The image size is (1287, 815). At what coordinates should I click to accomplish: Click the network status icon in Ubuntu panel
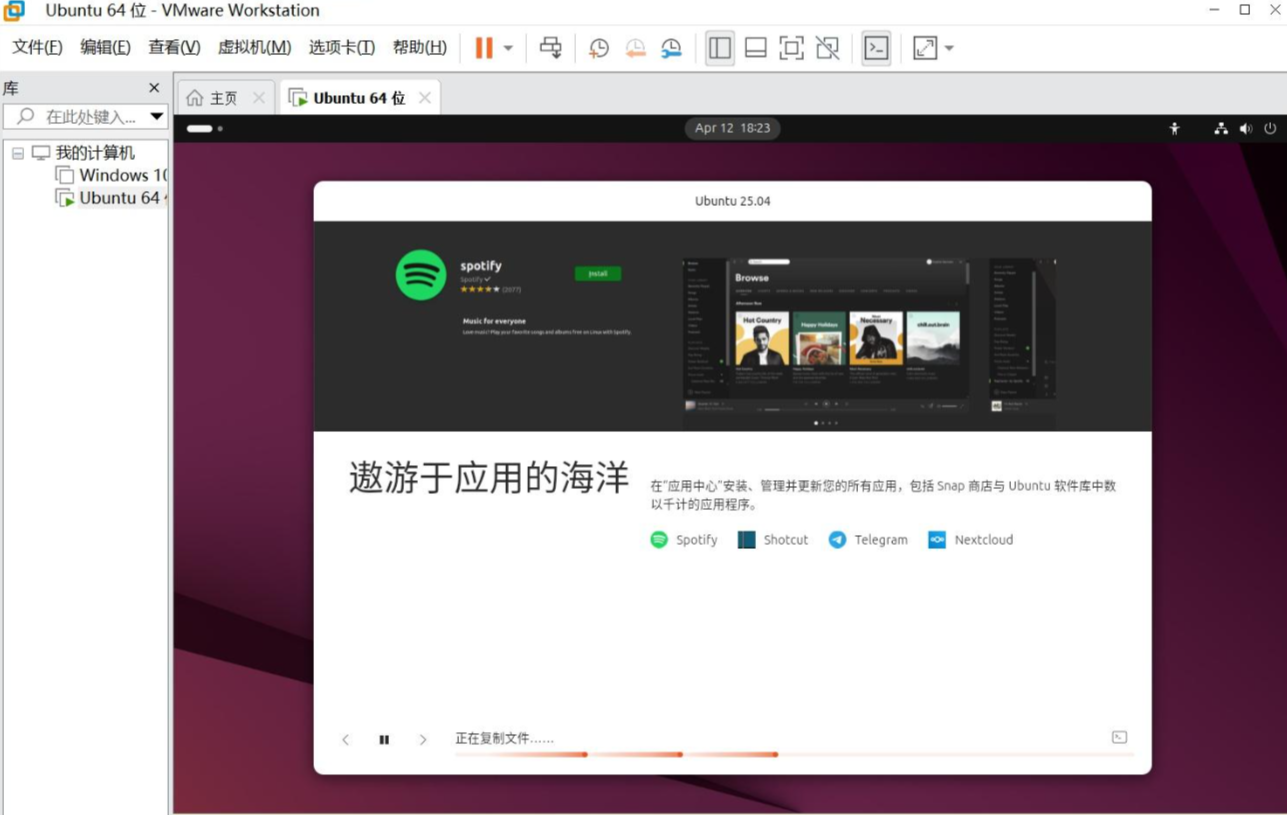pos(1221,129)
